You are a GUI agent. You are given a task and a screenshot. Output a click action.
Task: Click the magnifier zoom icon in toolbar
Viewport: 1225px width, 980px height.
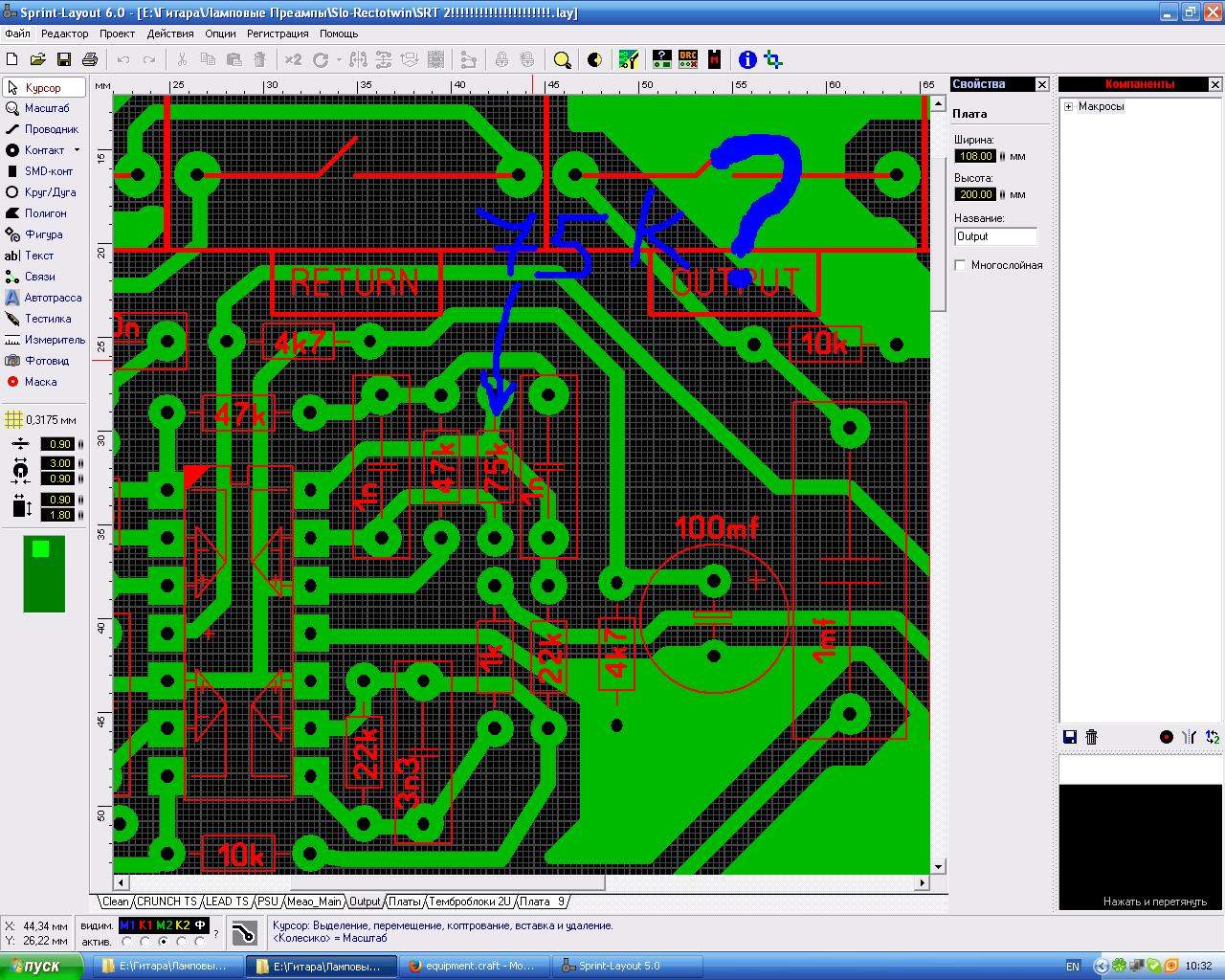coord(563,60)
